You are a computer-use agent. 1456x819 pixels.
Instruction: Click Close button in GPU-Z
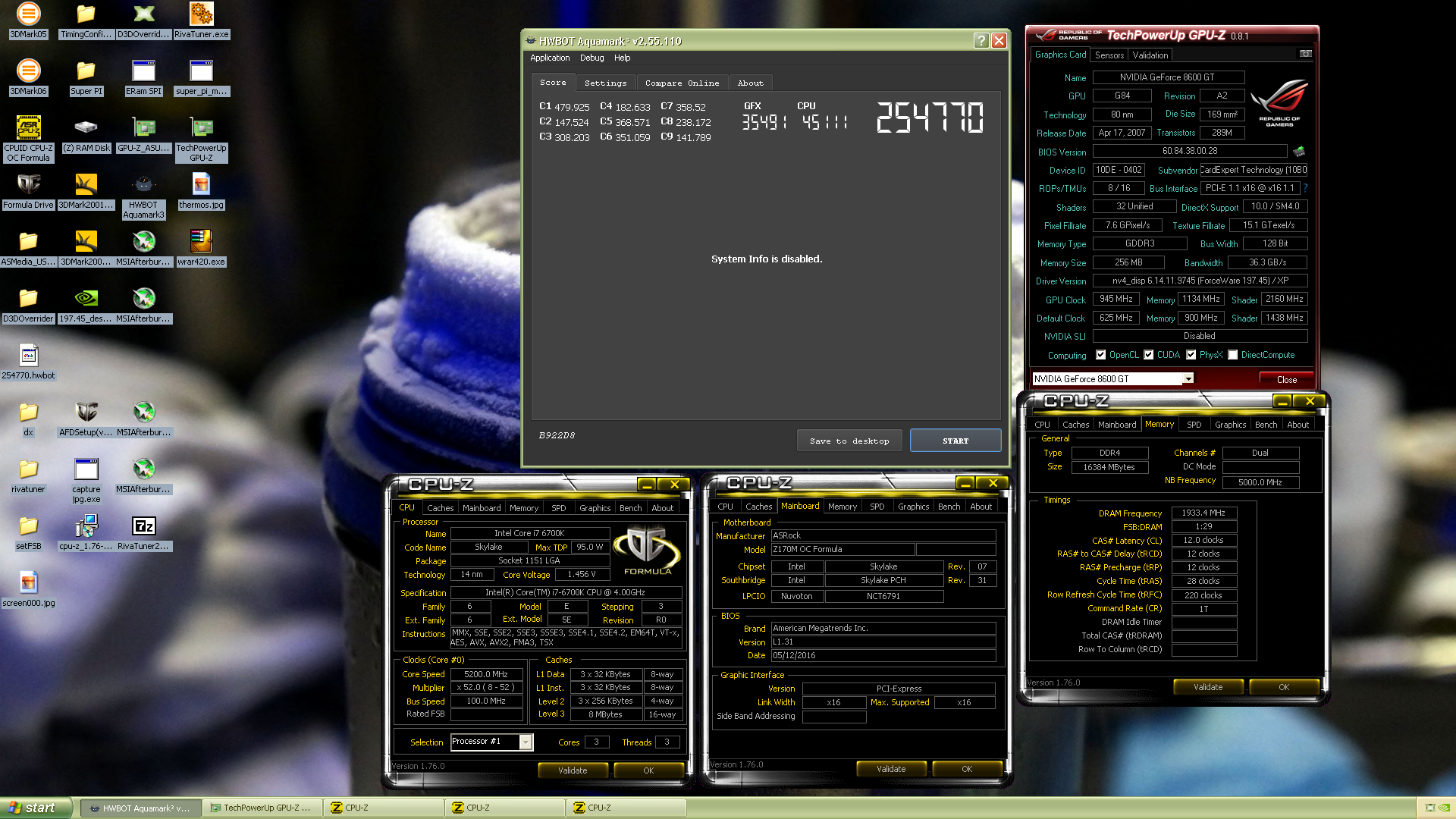pos(1286,379)
